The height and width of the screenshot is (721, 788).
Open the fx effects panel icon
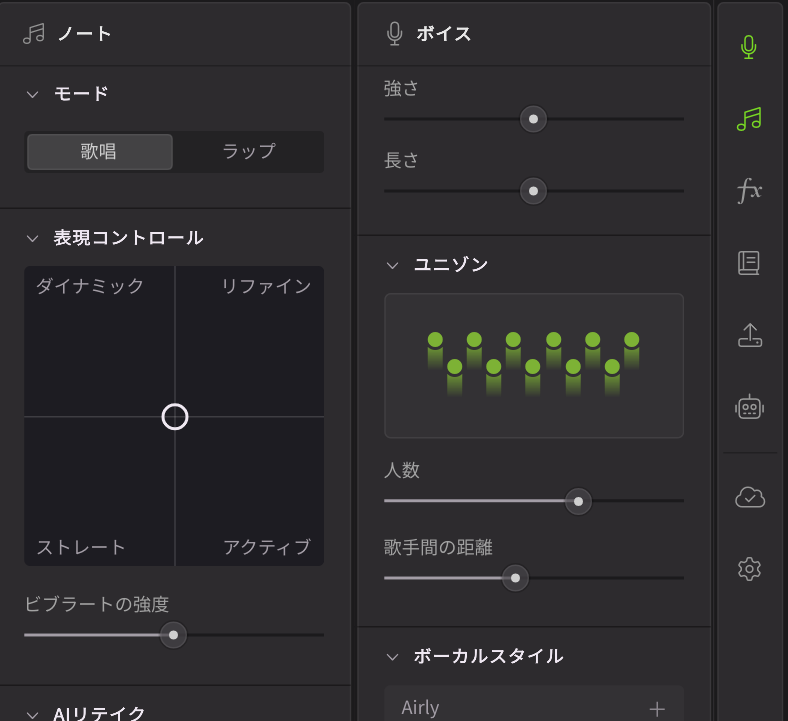749,191
